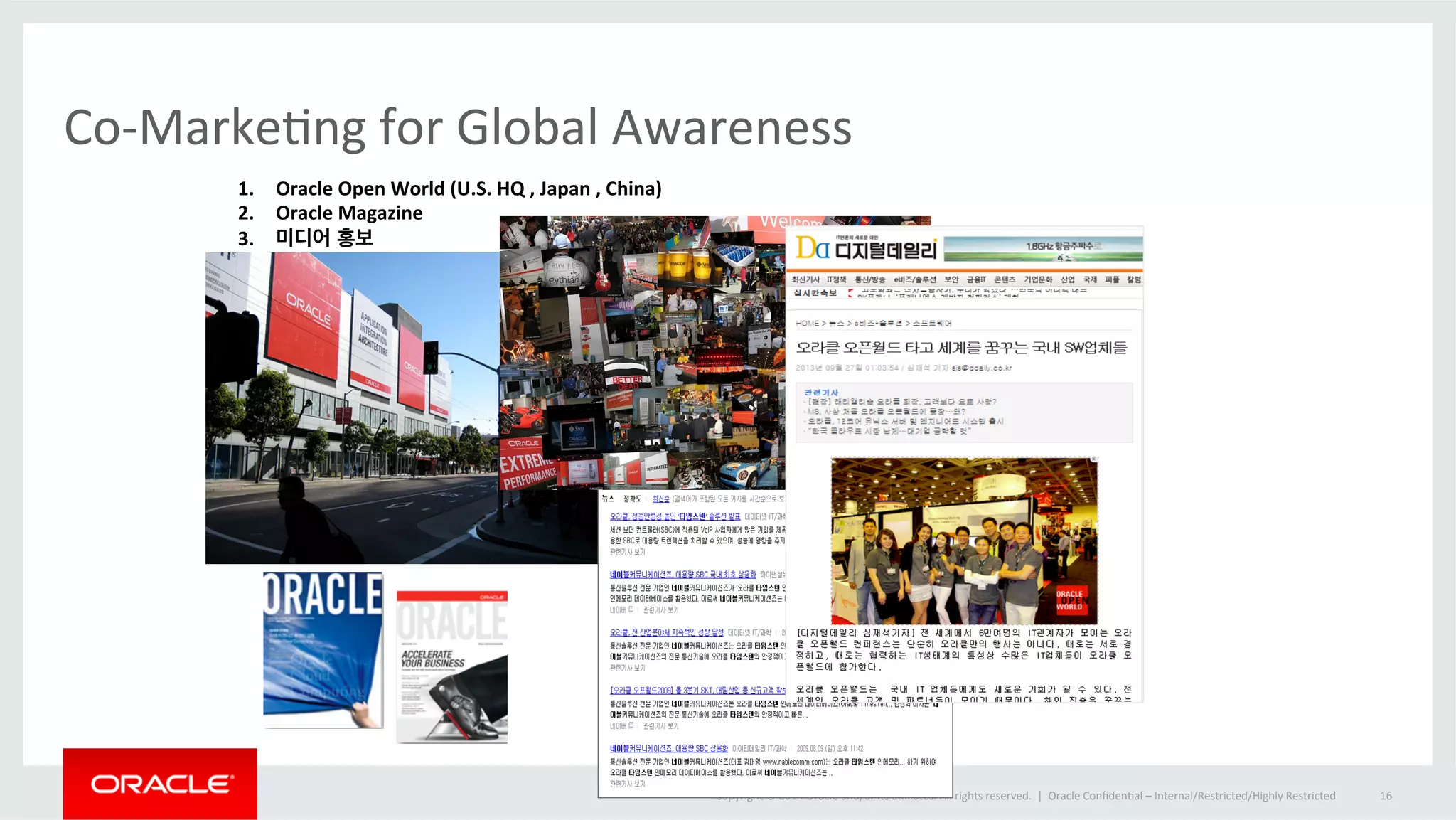Open related article MS, 사상 처음 오라클 오픈월드
The image size is (1456, 820).
pyautogui.click(x=885, y=411)
